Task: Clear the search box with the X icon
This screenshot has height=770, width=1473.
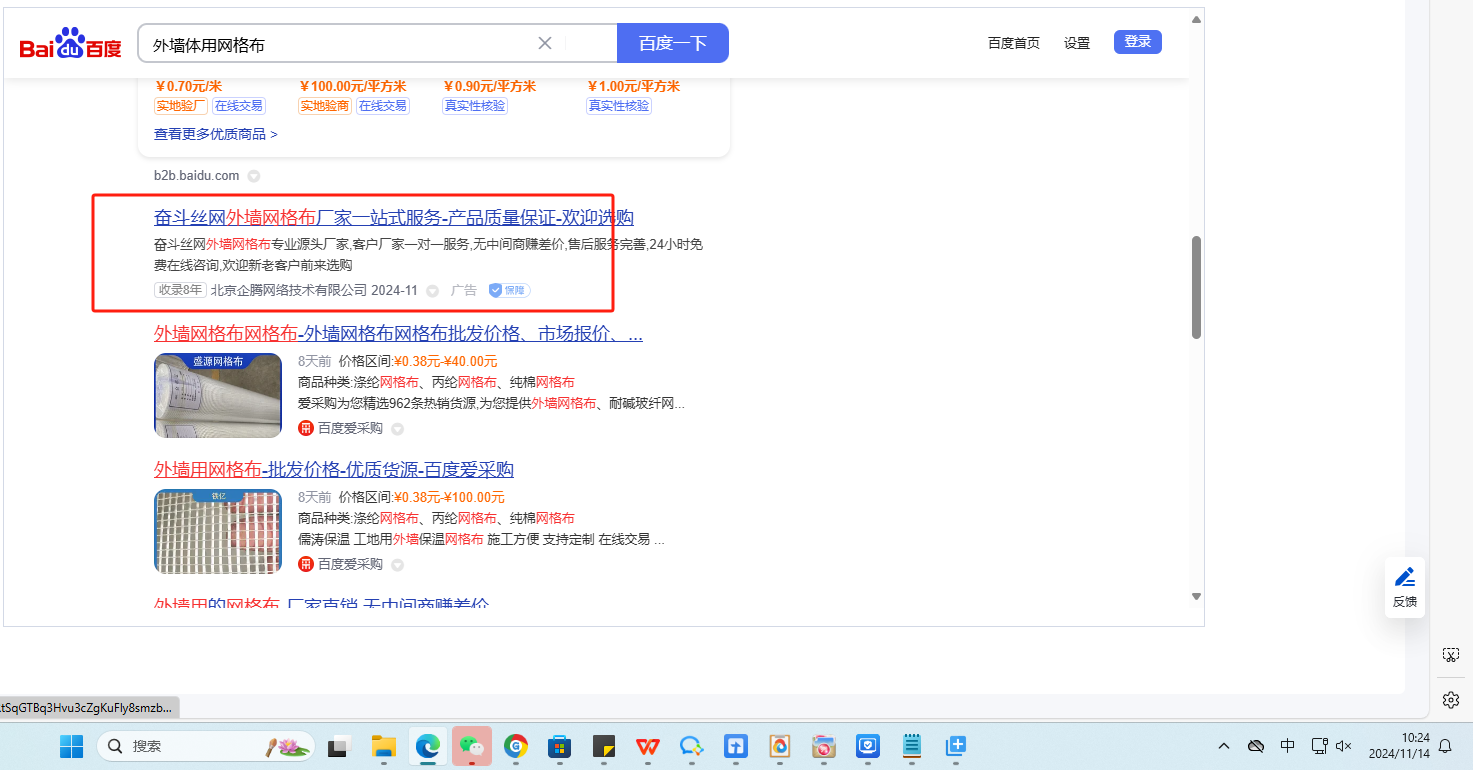Action: coord(545,43)
